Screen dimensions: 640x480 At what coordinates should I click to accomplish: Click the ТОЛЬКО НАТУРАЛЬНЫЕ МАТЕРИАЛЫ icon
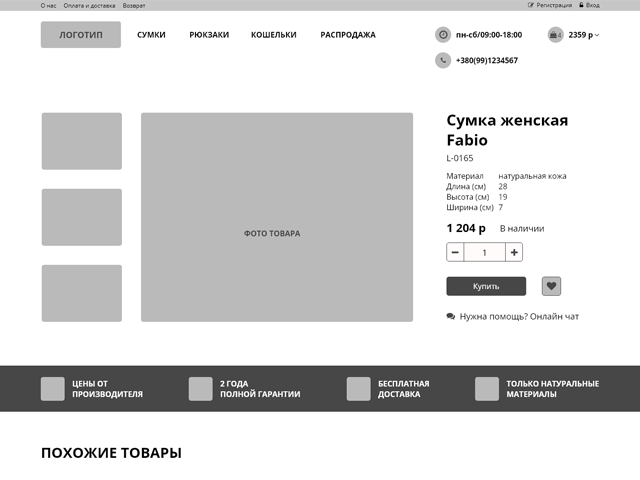pyautogui.click(x=487, y=389)
